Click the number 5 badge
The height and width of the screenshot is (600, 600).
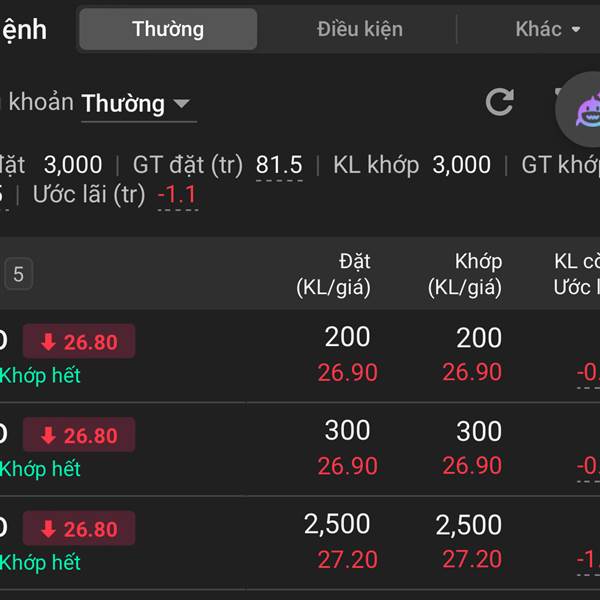(18, 274)
